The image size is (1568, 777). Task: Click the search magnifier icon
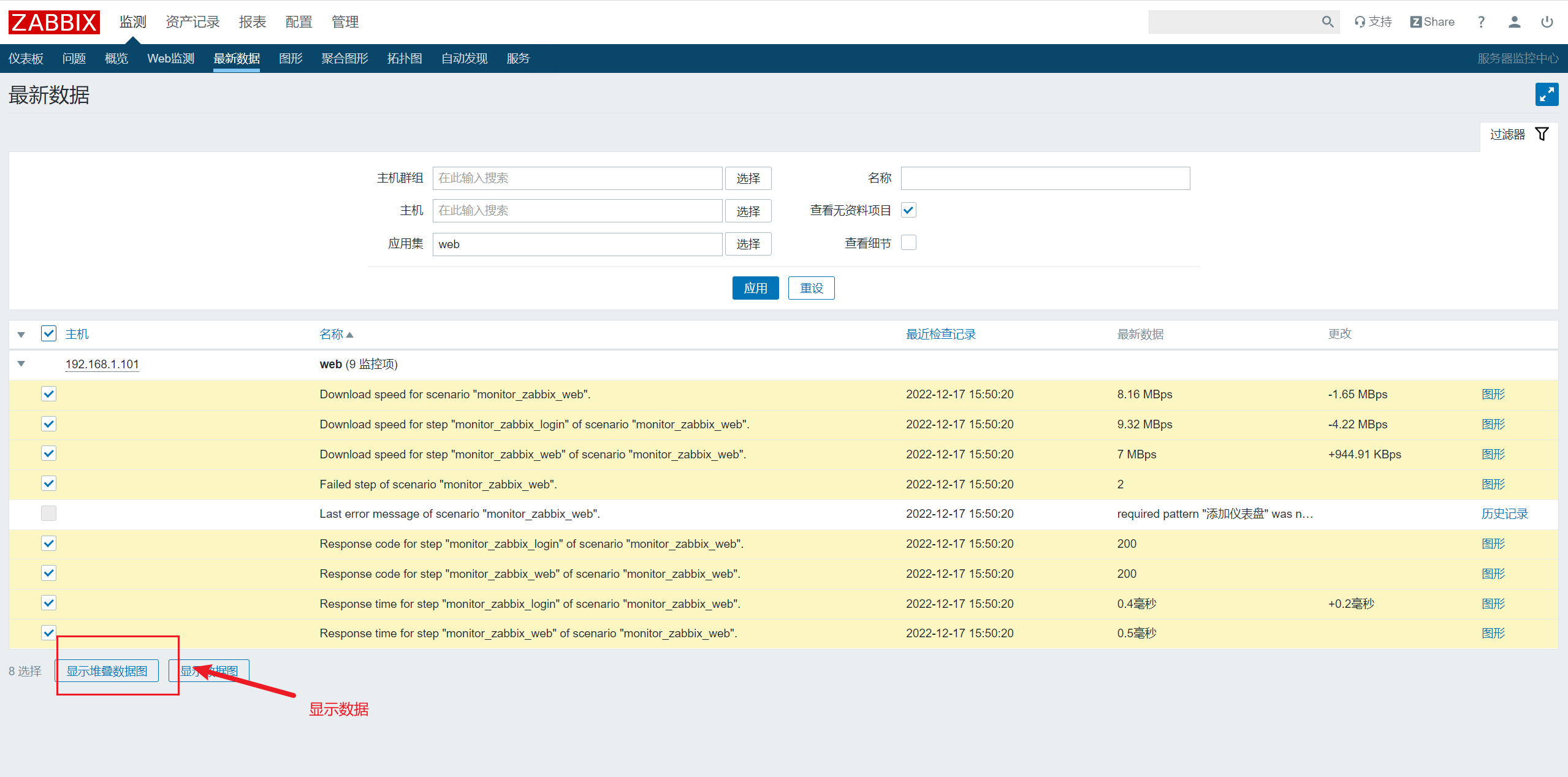[x=1327, y=22]
